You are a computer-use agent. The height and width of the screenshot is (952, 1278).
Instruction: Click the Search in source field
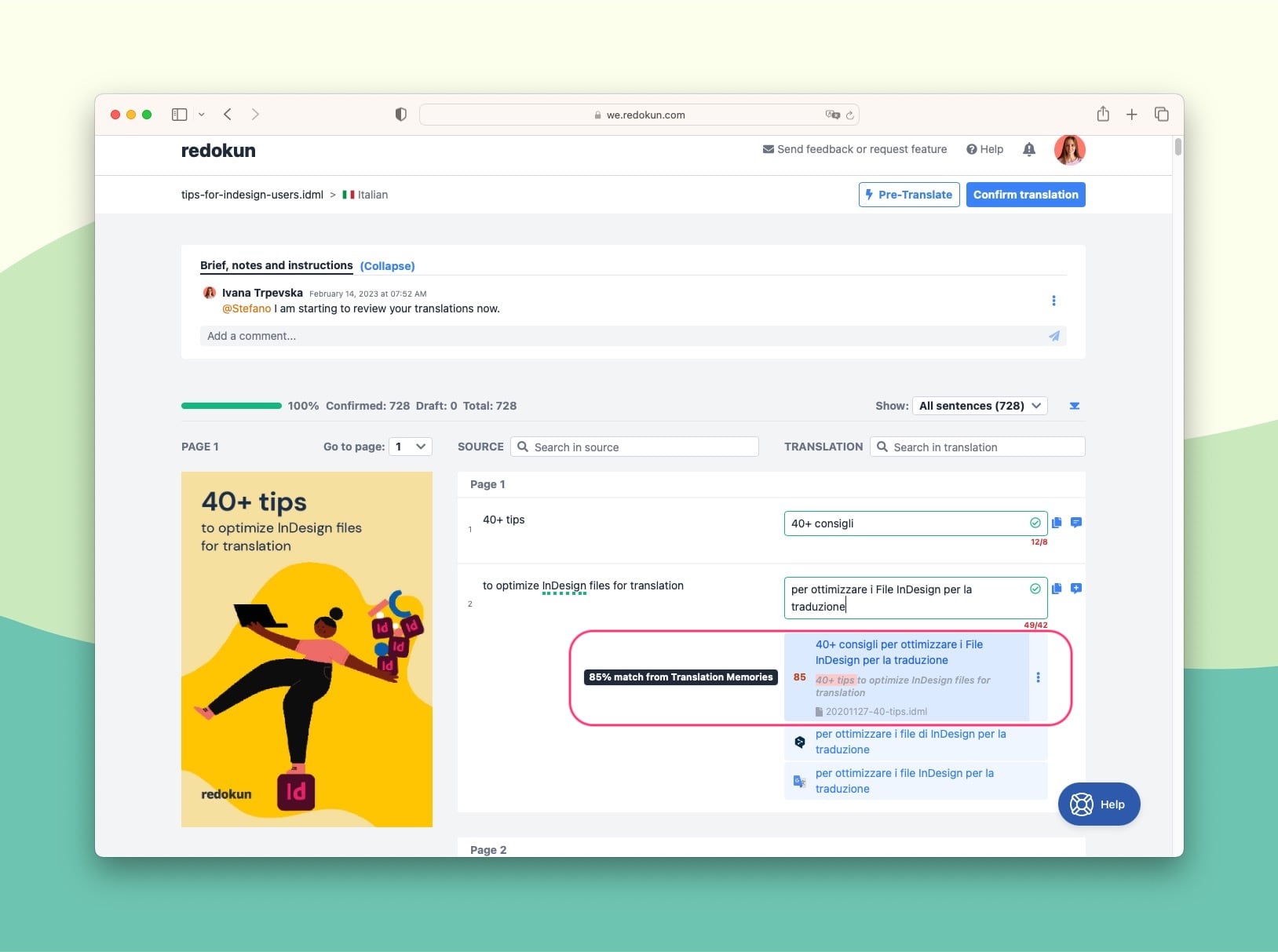[x=634, y=447]
